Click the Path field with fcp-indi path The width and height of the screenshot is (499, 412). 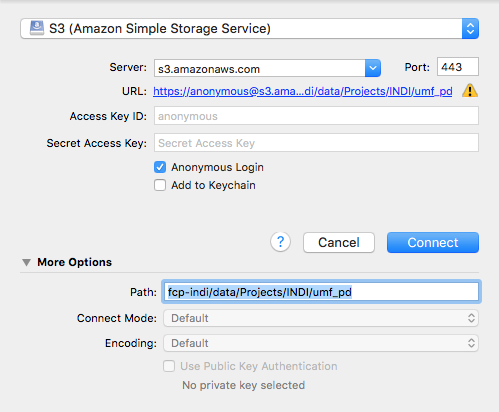pos(321,292)
